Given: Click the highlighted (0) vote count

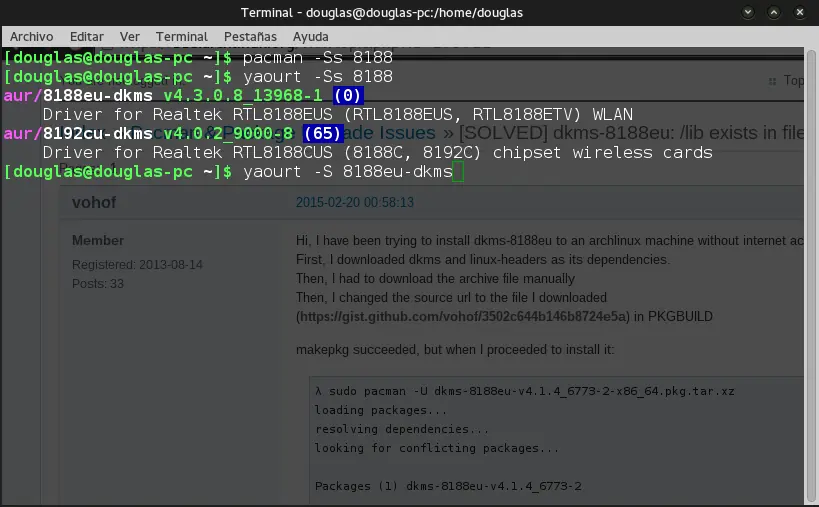Looking at the screenshot, I should 347,96.
